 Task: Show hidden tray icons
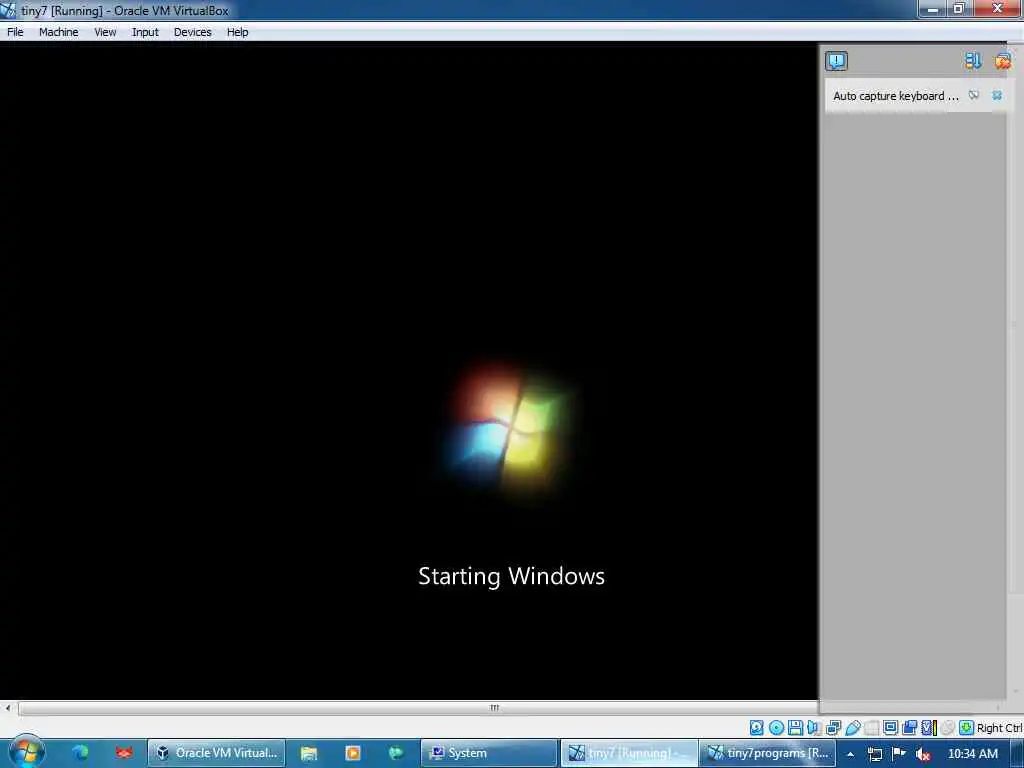(x=850, y=754)
